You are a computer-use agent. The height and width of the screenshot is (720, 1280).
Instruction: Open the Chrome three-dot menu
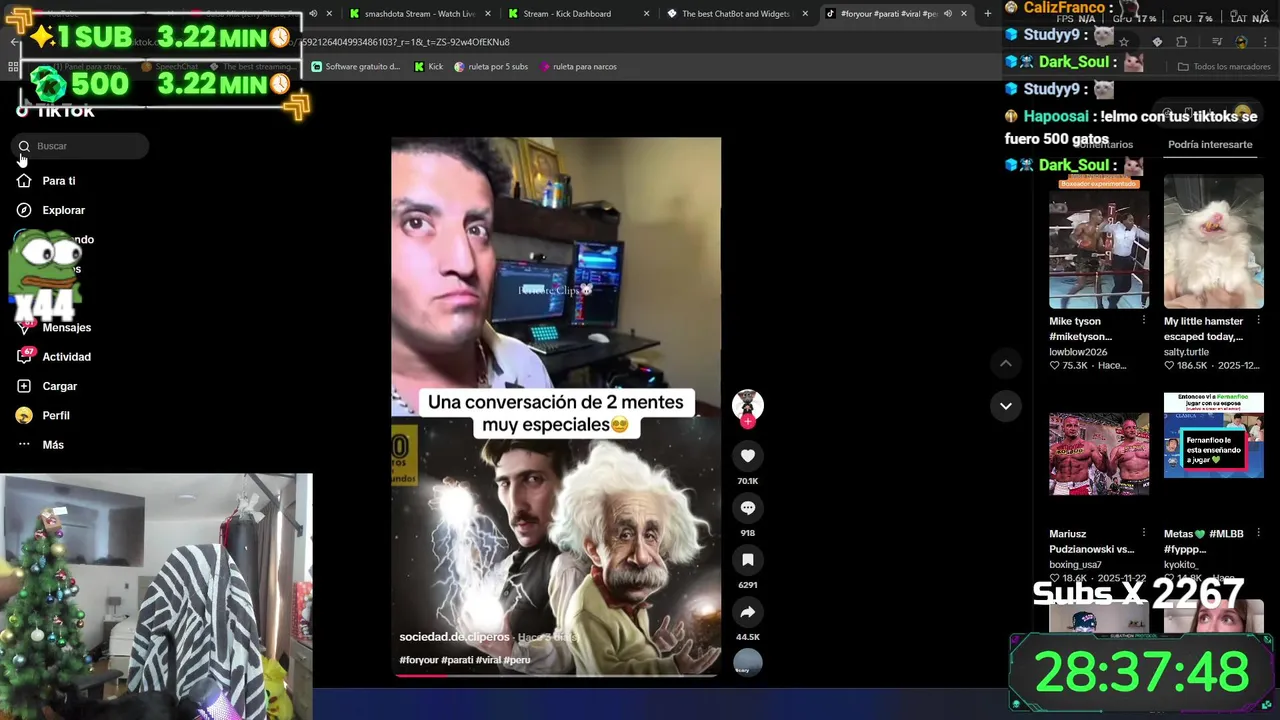(1266, 42)
